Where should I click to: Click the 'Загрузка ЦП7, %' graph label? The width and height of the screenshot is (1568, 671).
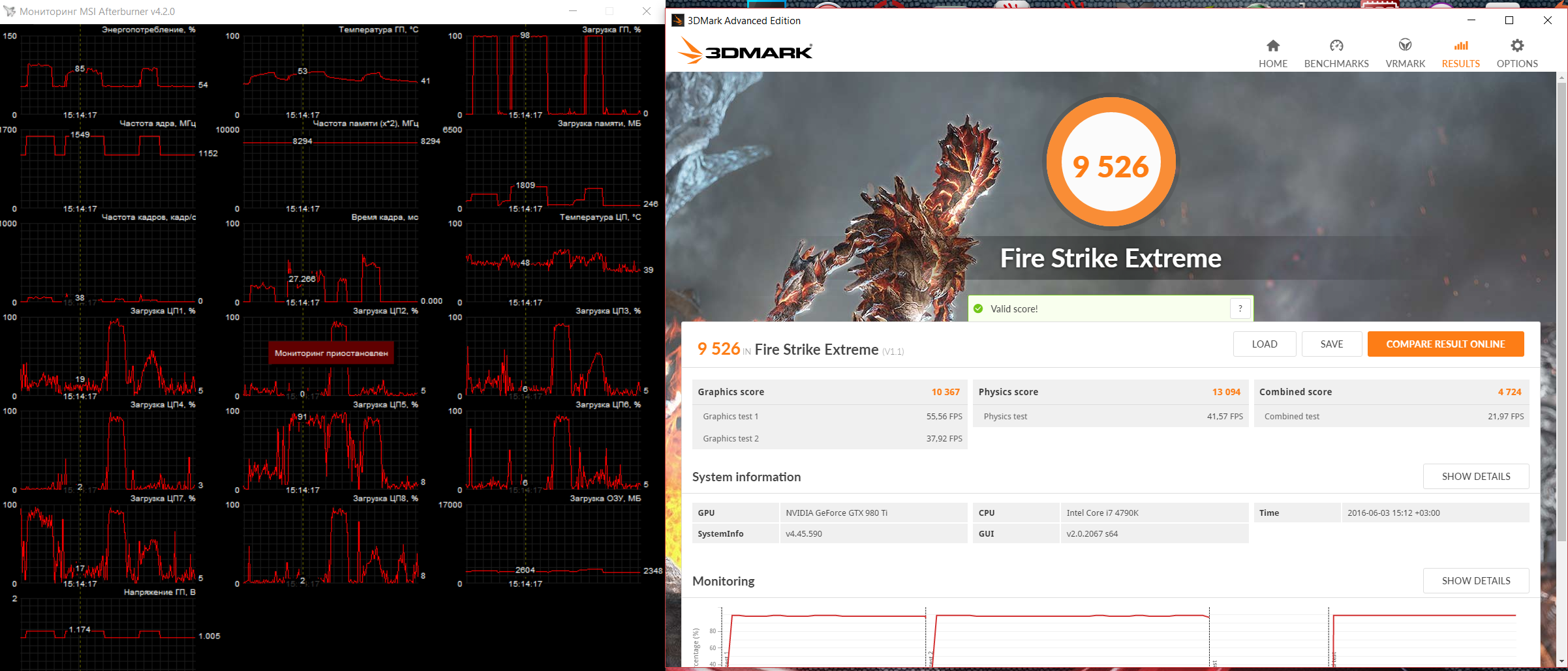pos(163,499)
